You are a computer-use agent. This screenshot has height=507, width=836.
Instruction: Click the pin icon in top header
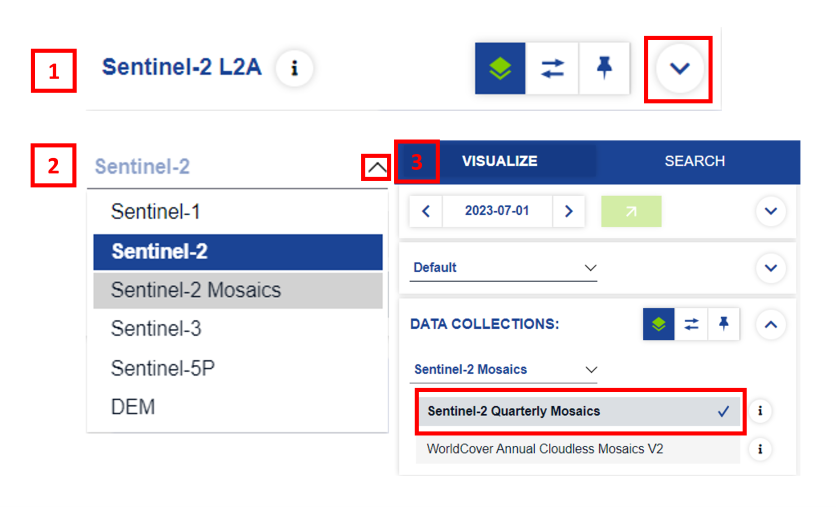pos(604,68)
